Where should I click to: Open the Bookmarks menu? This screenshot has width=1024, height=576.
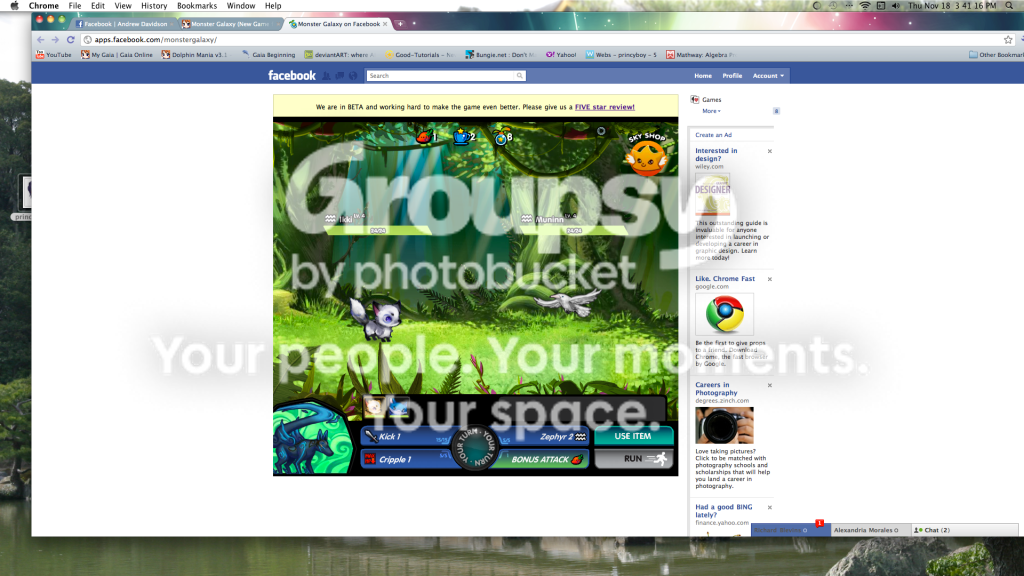[197, 5]
